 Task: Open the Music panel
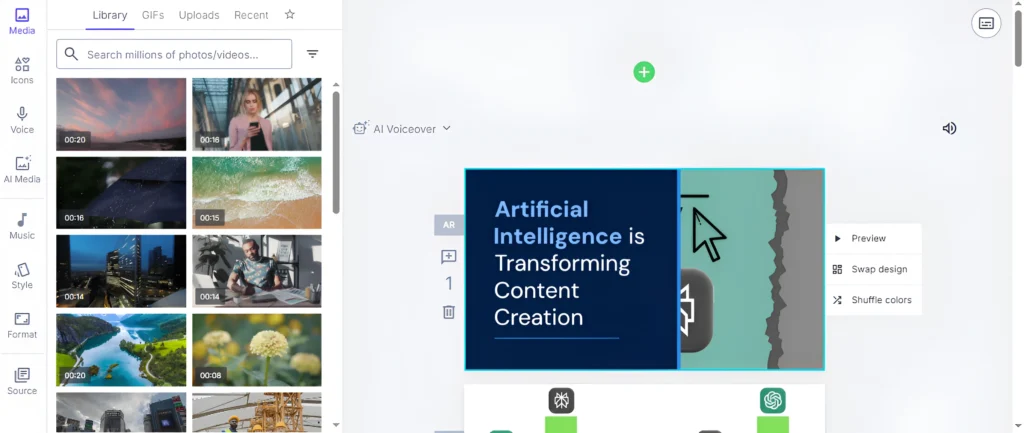pos(22,226)
